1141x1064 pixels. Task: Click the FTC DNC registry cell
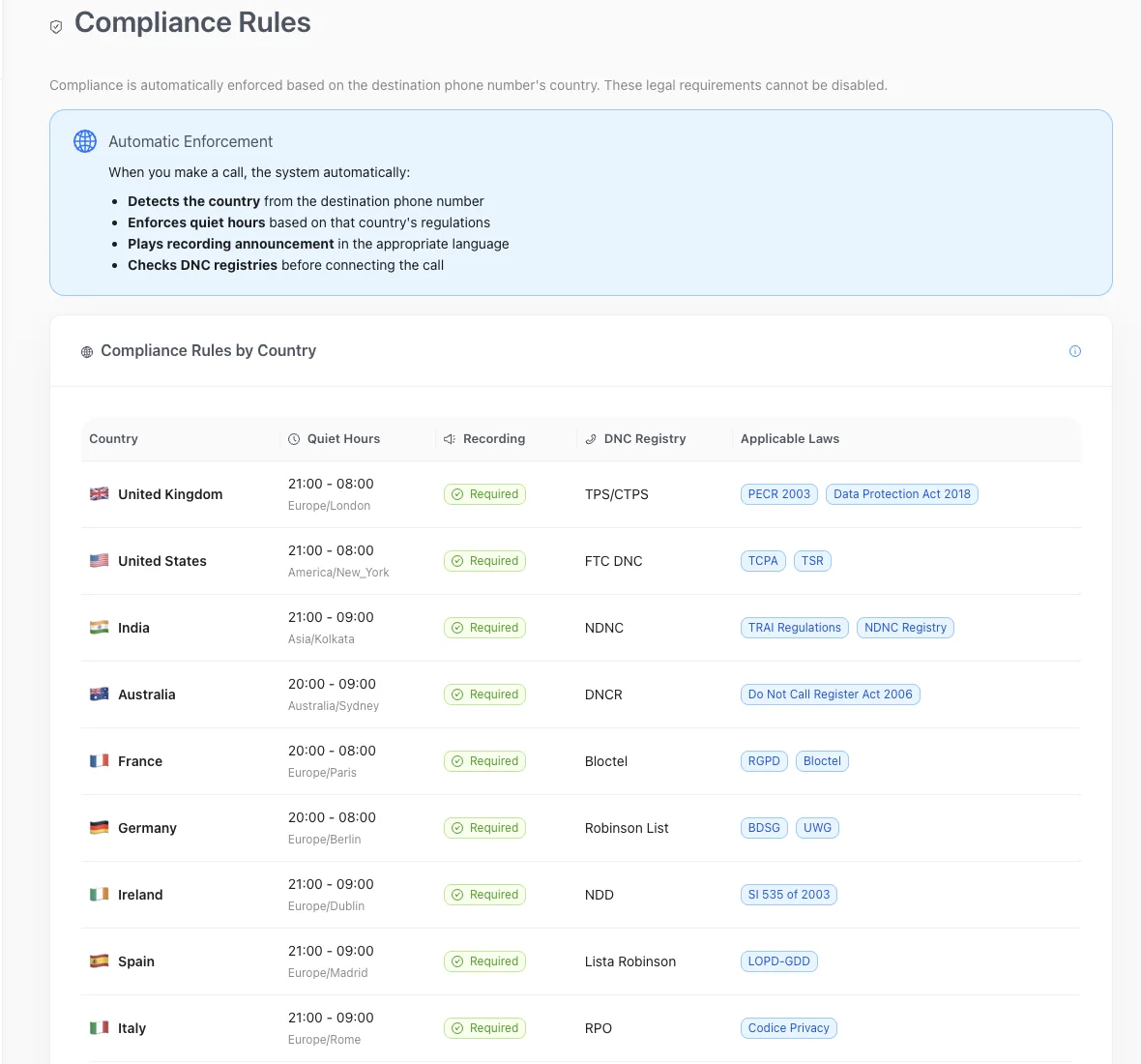click(613, 561)
